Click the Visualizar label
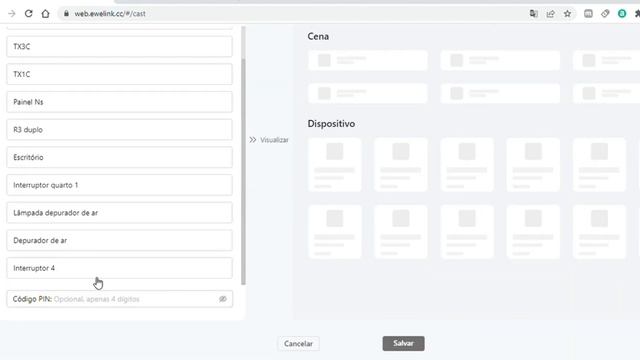Screen dimensions: 640x360 click(274, 140)
